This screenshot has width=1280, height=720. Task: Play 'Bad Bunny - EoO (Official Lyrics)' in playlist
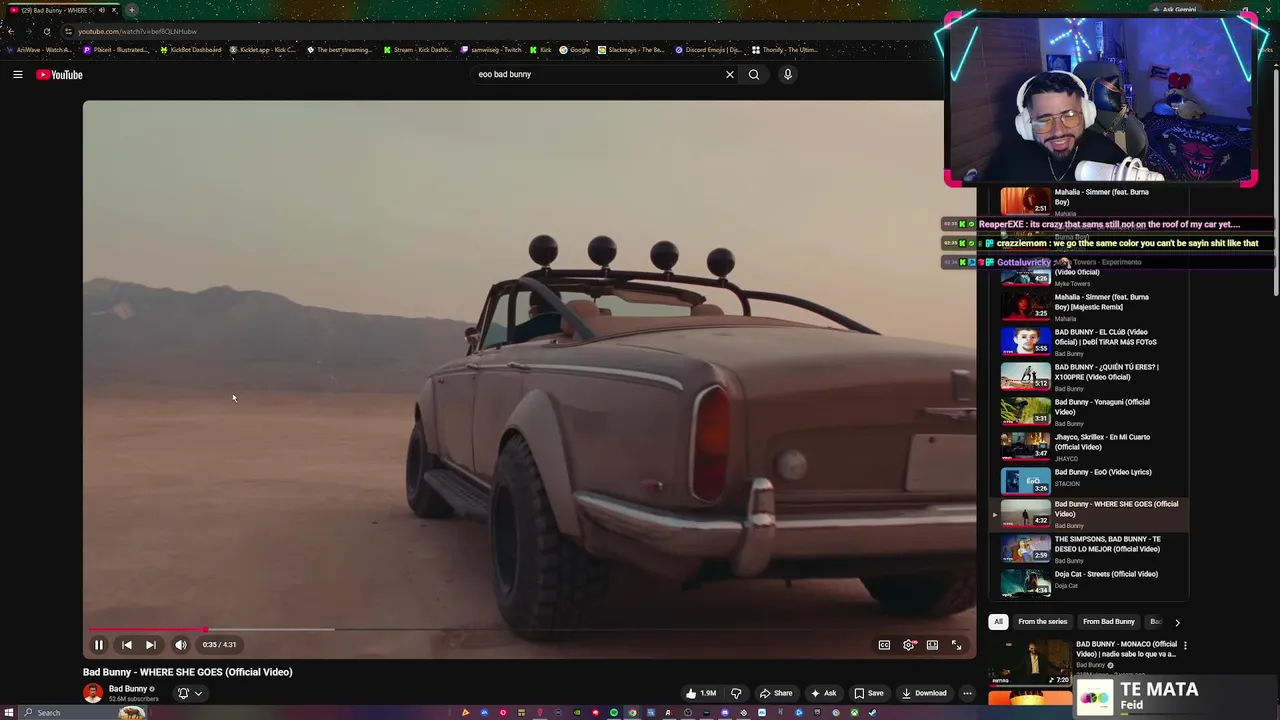(1089, 478)
